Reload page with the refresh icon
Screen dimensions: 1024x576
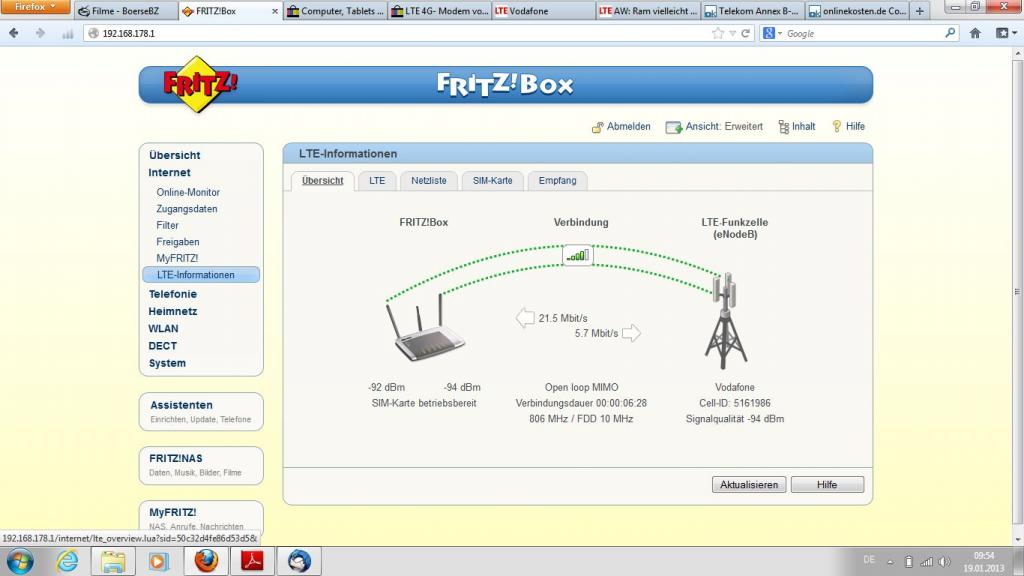pyautogui.click(x=745, y=33)
